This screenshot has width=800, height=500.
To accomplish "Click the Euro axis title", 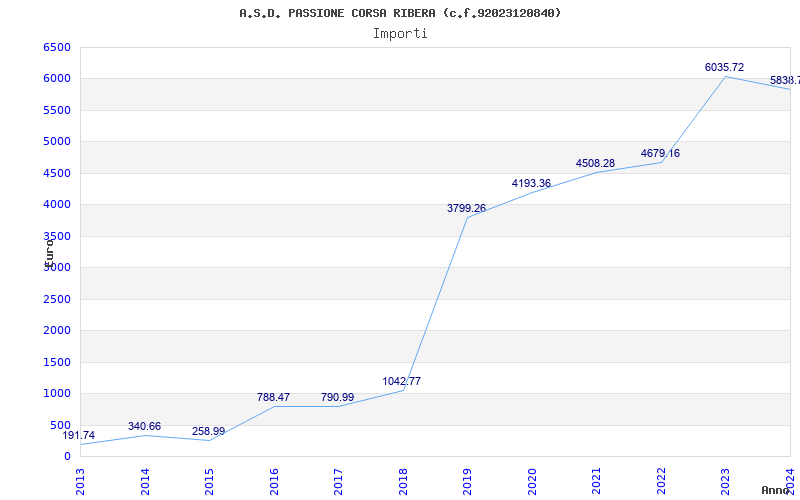I will [49, 252].
